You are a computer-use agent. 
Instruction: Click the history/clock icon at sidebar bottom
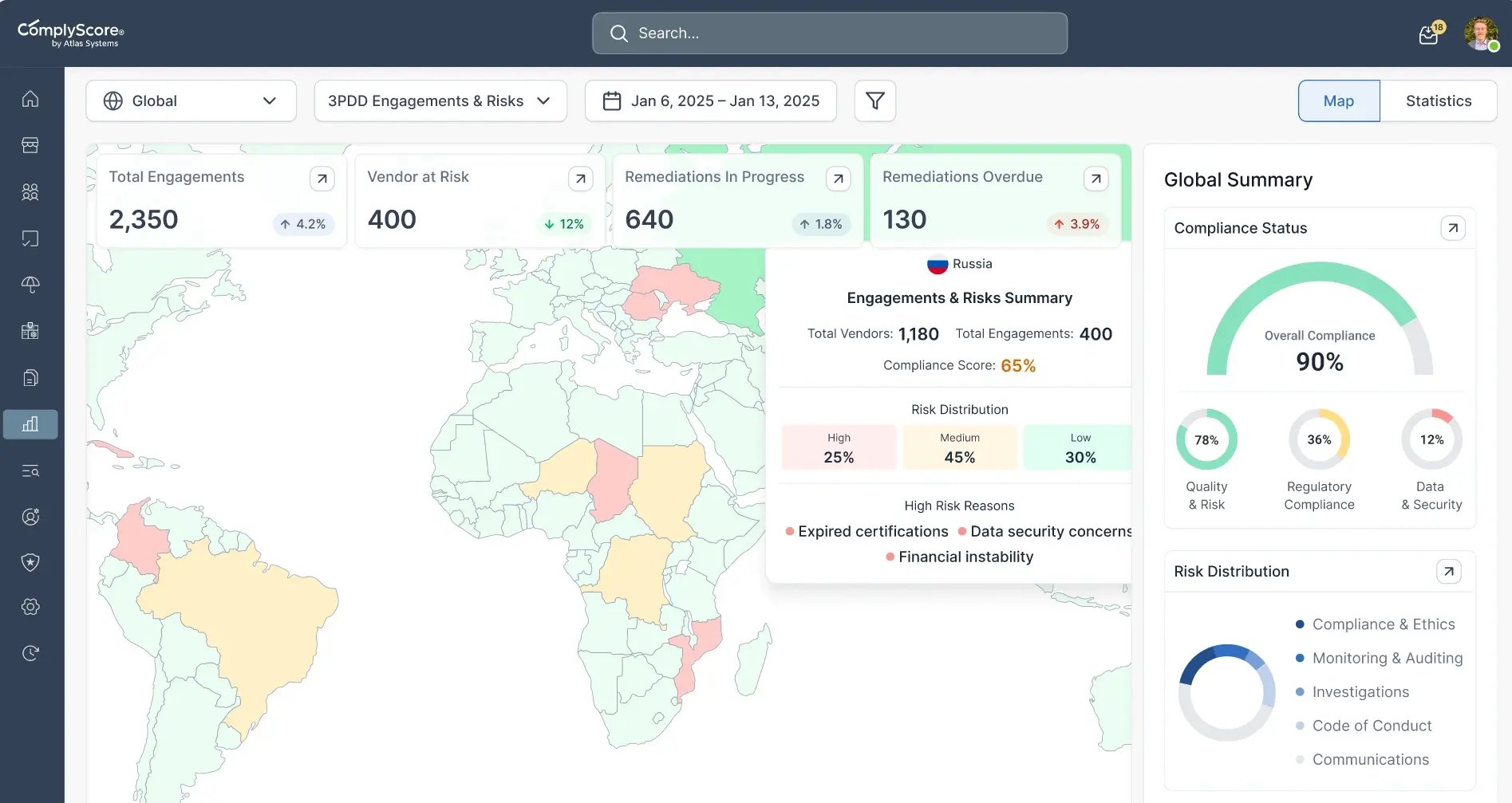[30, 652]
